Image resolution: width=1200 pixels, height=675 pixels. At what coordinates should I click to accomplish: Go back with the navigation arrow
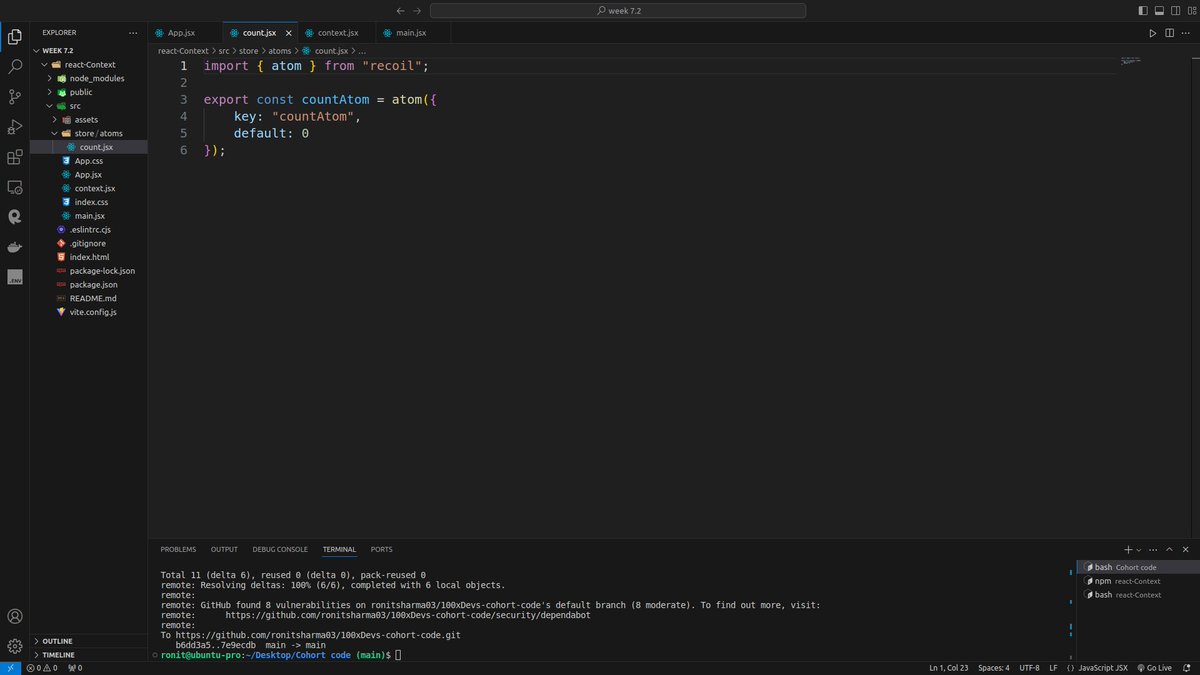(x=401, y=10)
